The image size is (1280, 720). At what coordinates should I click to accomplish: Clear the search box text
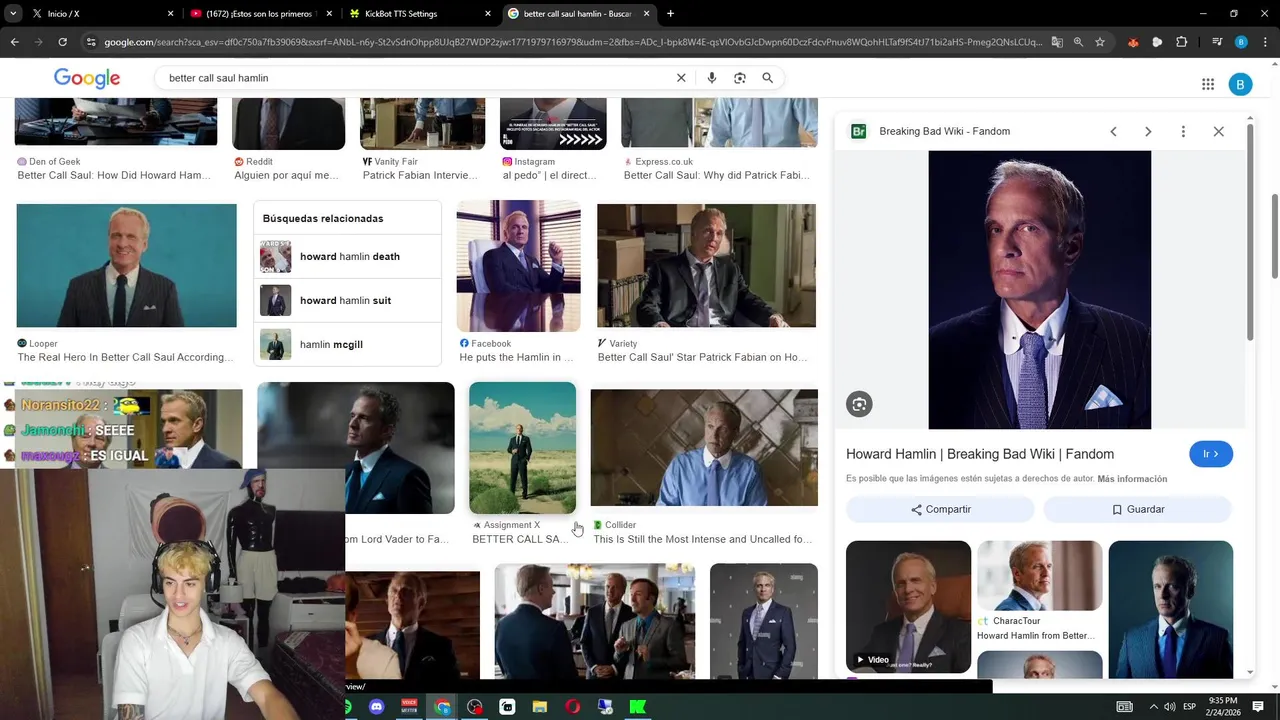(x=681, y=78)
